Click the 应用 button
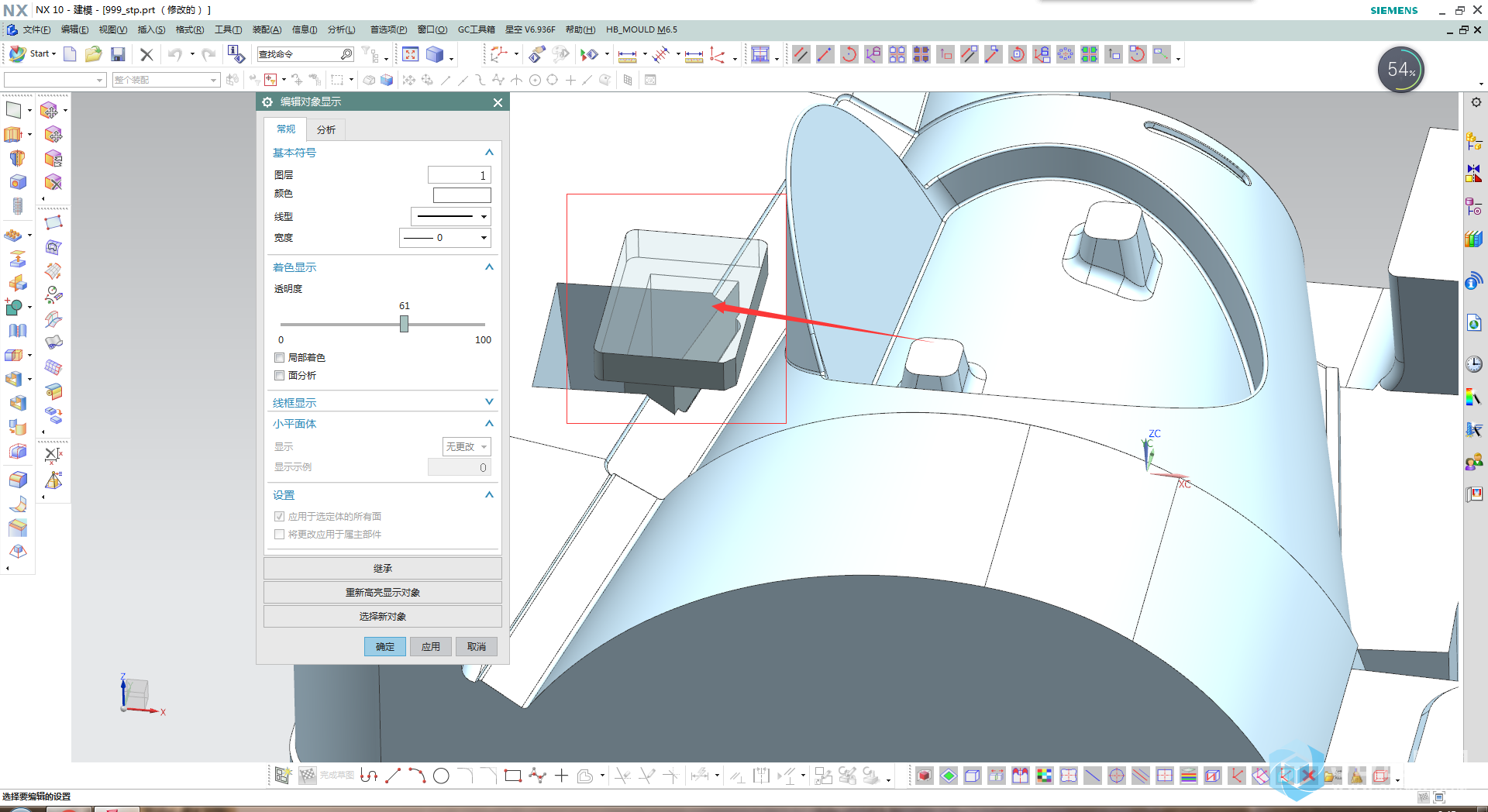The image size is (1488, 812). (x=431, y=647)
